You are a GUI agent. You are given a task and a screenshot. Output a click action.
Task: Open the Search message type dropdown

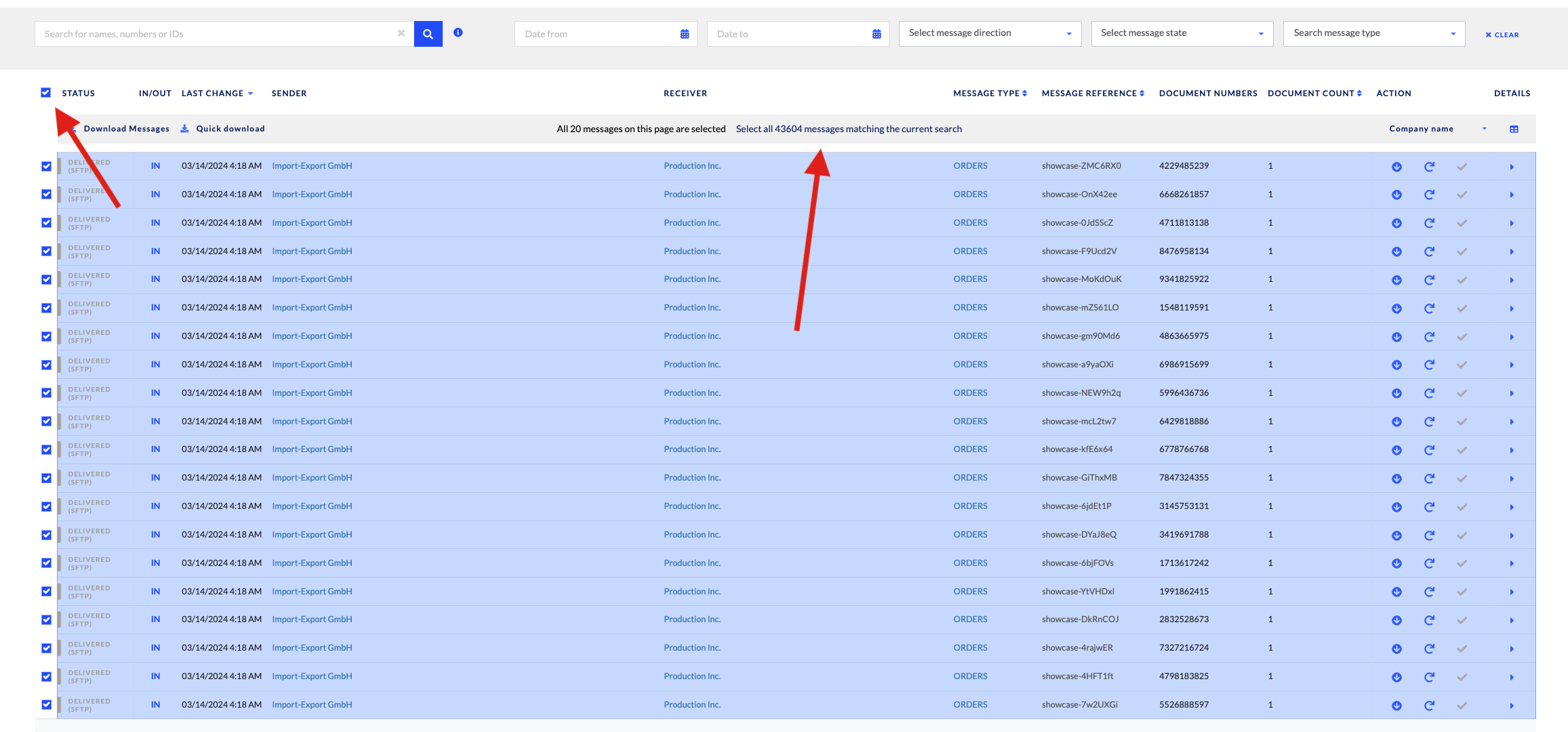coord(1374,33)
